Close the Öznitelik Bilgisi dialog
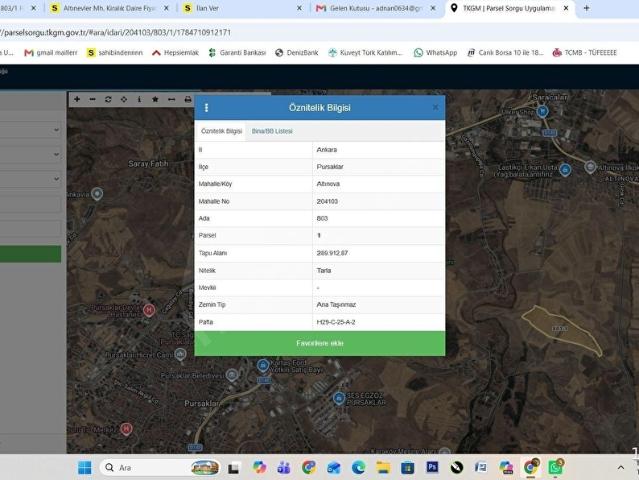The height and width of the screenshot is (480, 639). 435,107
